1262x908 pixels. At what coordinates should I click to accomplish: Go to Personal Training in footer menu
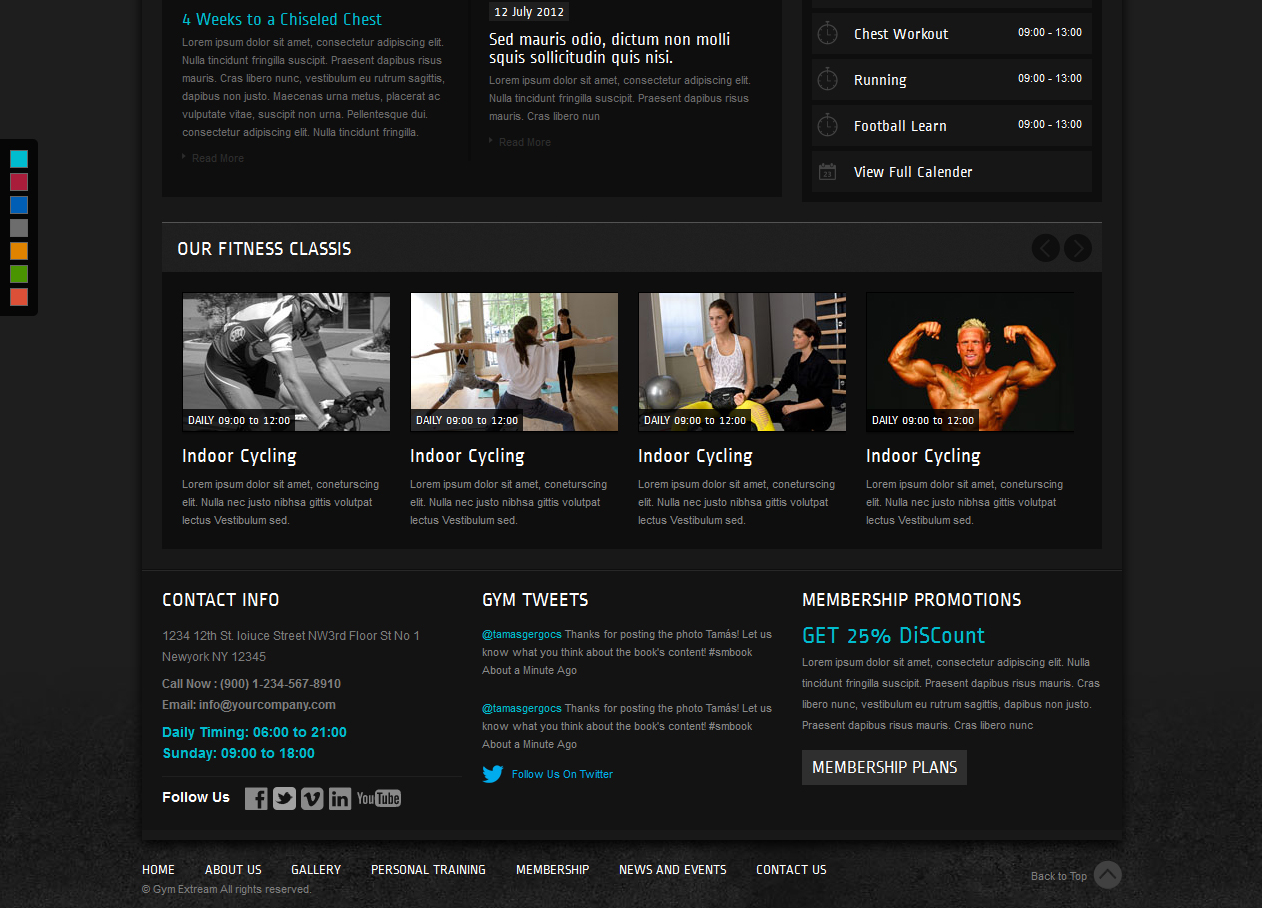point(428,870)
